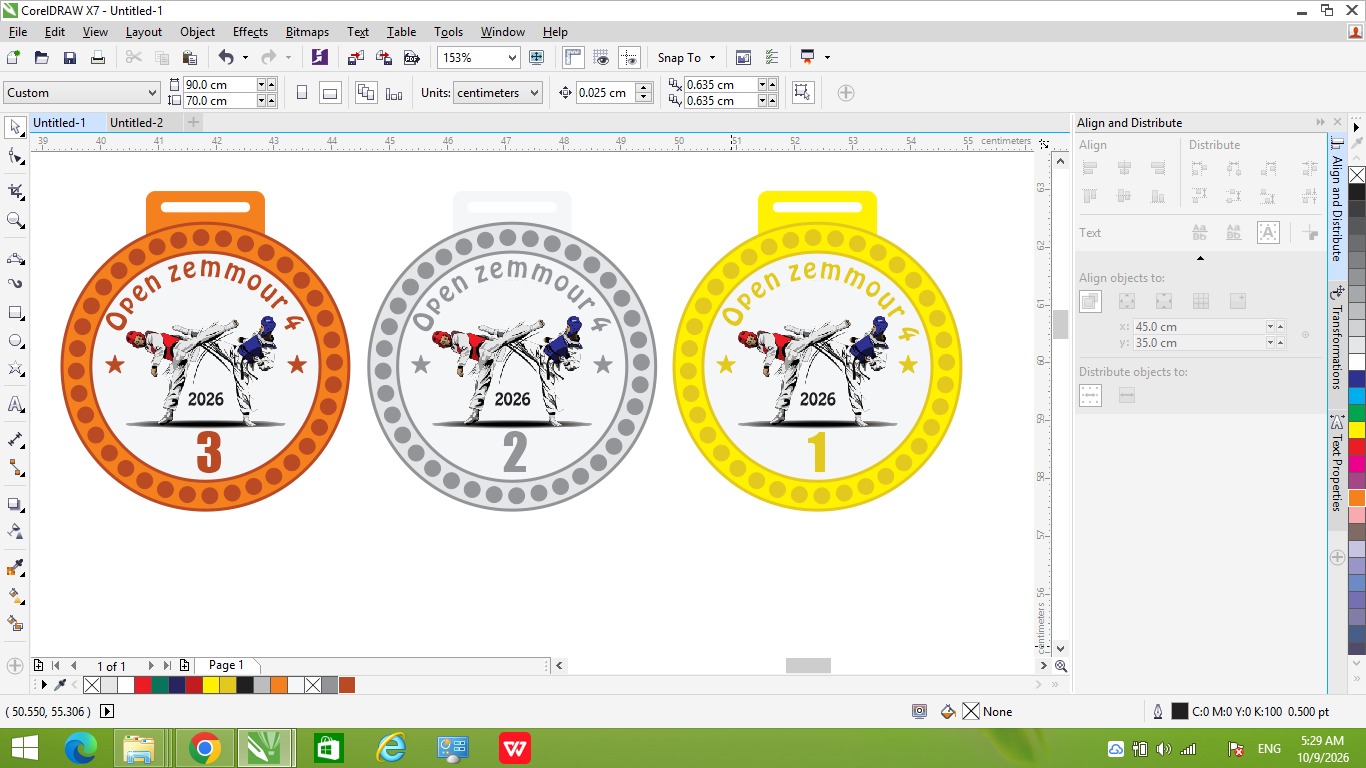This screenshot has height=768, width=1366.
Task: Switch page to Portrait orientation
Action: tap(302, 93)
